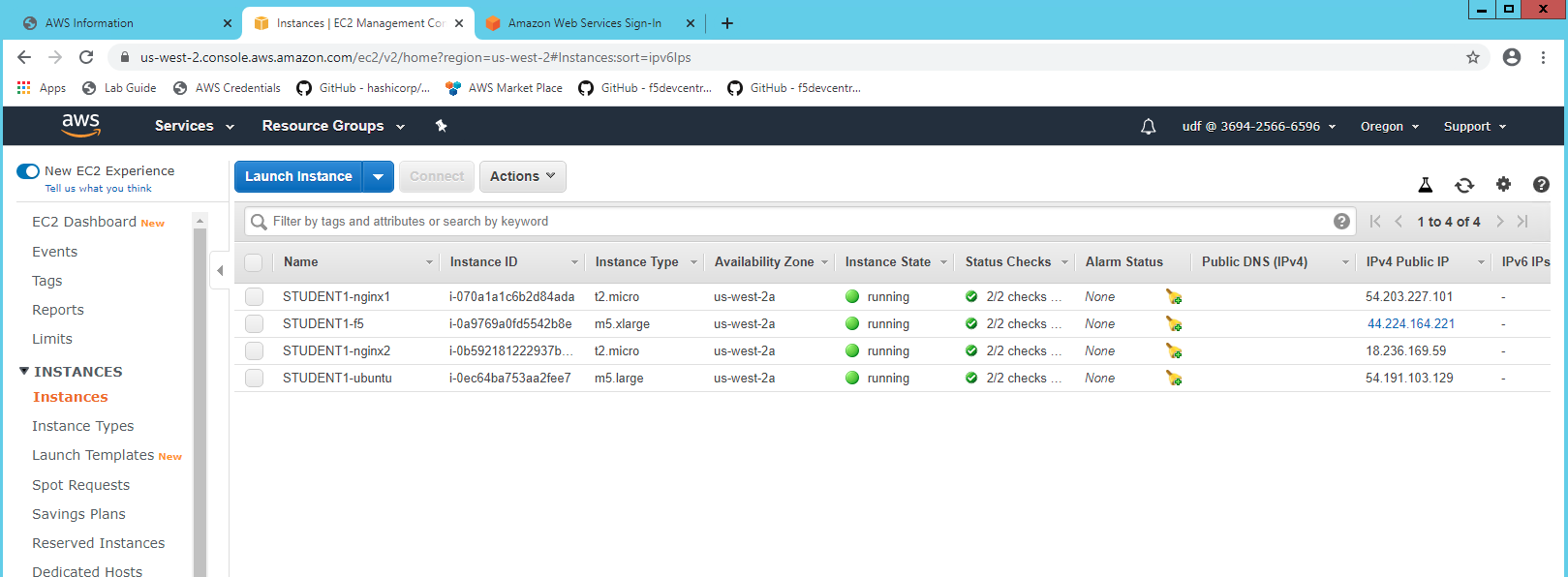The image size is (1568, 577).
Task: Click the pin shortcut icon in navbar
Action: tap(441, 126)
